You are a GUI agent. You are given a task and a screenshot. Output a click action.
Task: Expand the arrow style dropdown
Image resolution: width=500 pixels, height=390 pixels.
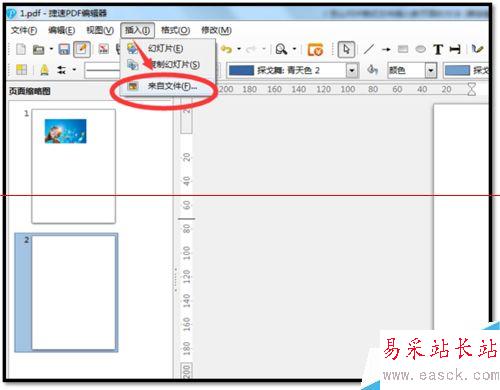[74, 70]
